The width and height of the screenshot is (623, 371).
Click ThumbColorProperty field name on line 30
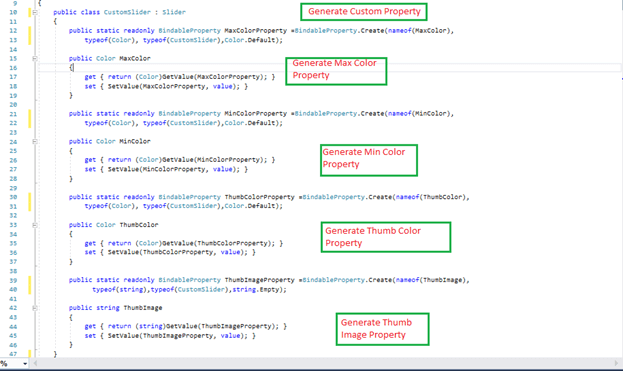(x=259, y=197)
